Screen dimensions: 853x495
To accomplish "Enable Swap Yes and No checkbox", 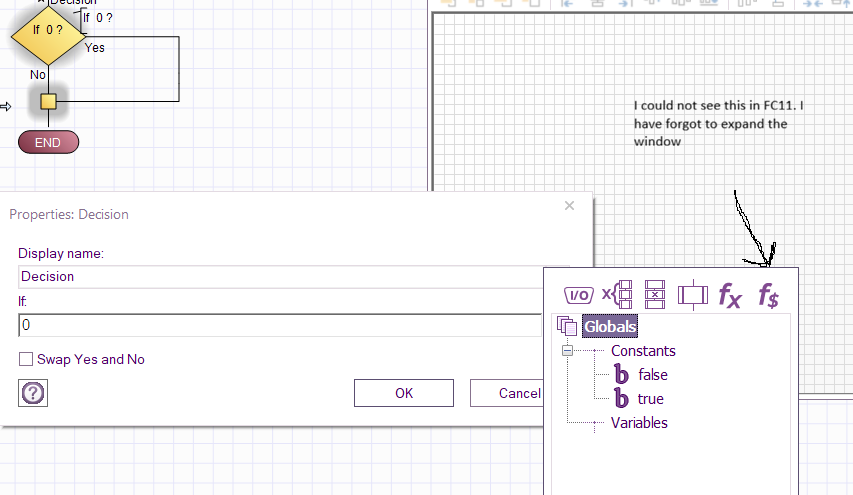I will (x=26, y=359).
